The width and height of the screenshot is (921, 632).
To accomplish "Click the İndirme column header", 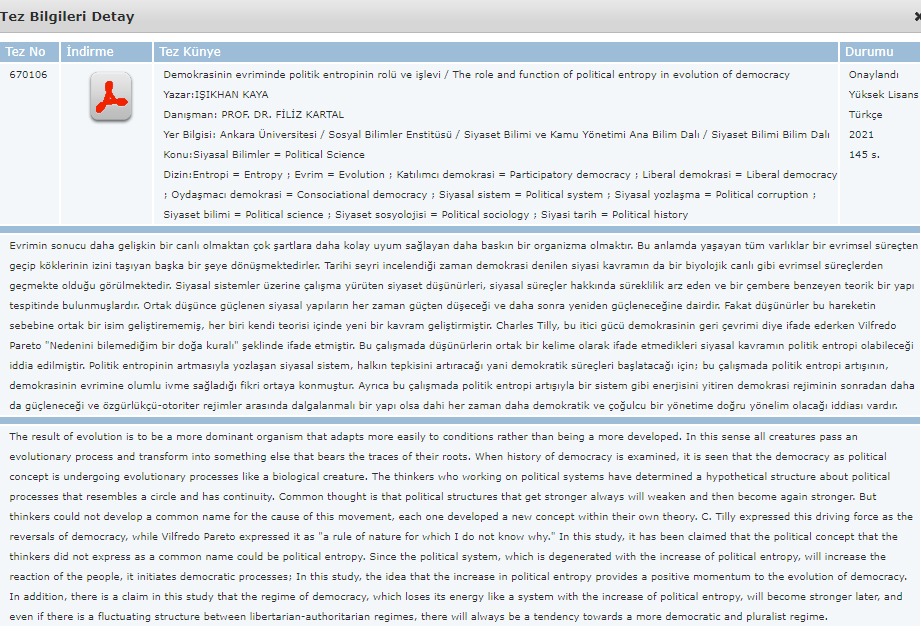I will pos(106,52).
